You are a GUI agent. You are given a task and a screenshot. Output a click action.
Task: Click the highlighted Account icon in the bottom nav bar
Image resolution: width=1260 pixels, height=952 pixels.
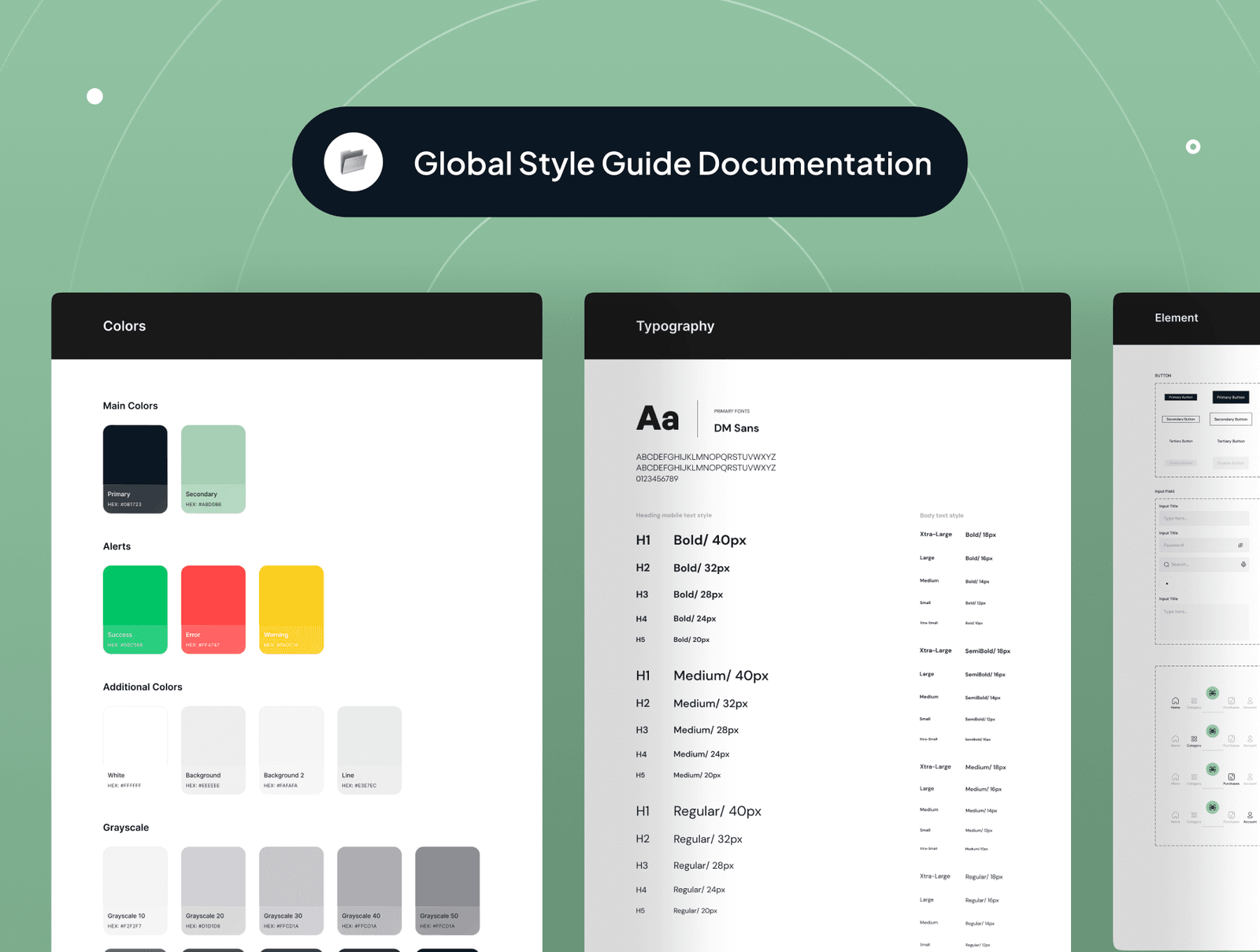tap(1250, 815)
